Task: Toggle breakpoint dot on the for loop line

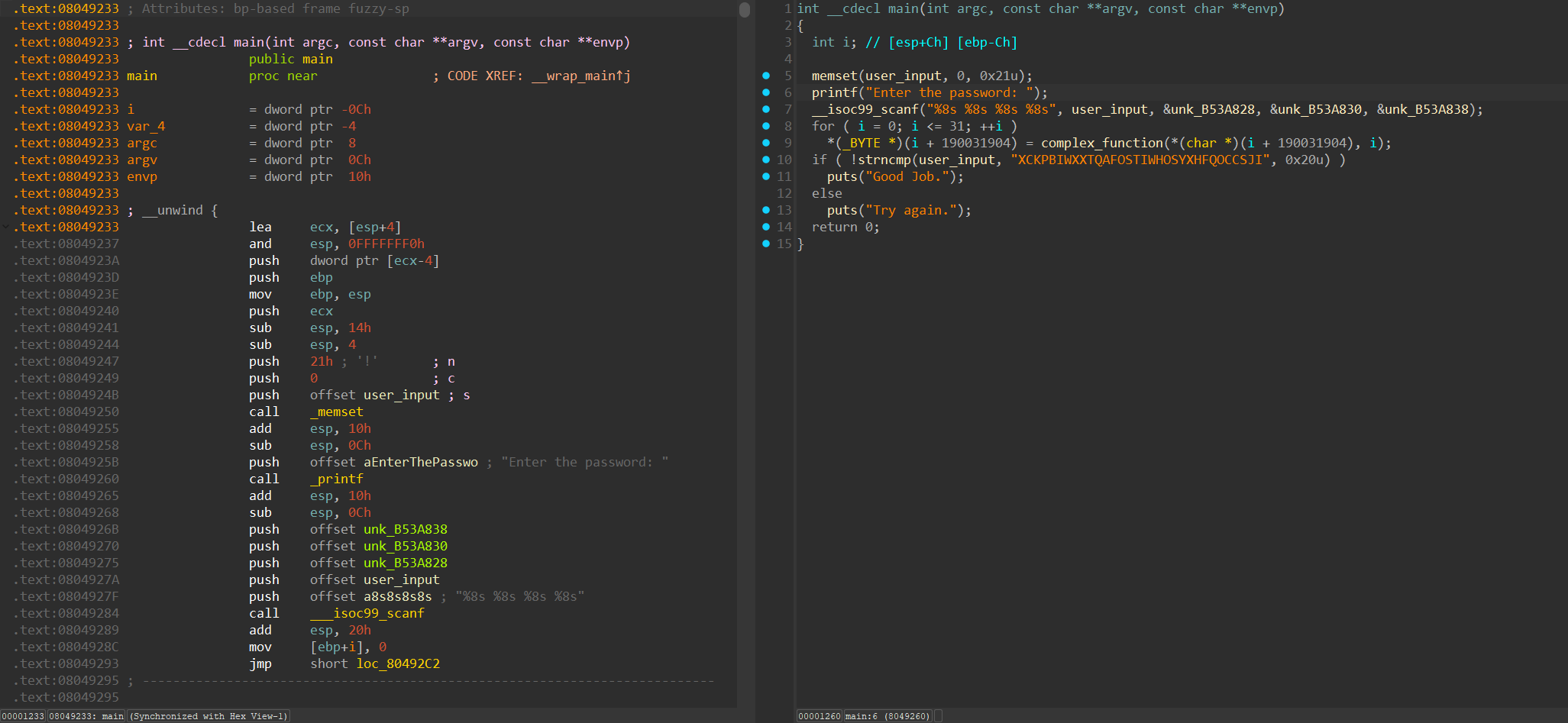Action: pyautogui.click(x=766, y=126)
